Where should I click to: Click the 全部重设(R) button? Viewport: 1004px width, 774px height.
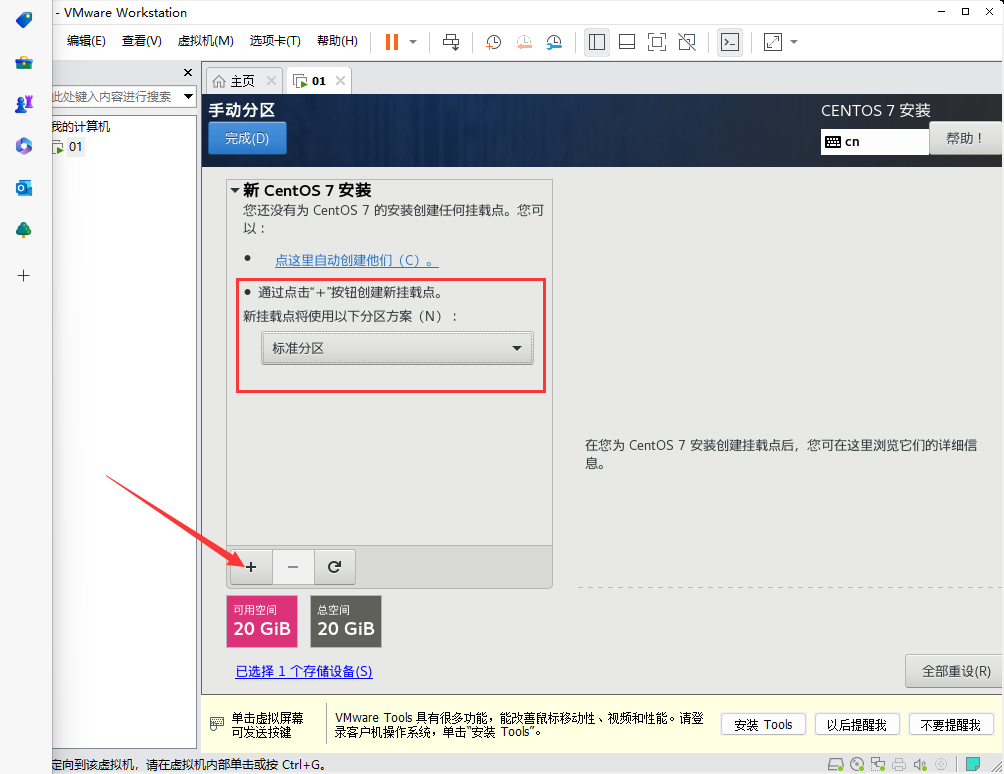[x=955, y=671]
